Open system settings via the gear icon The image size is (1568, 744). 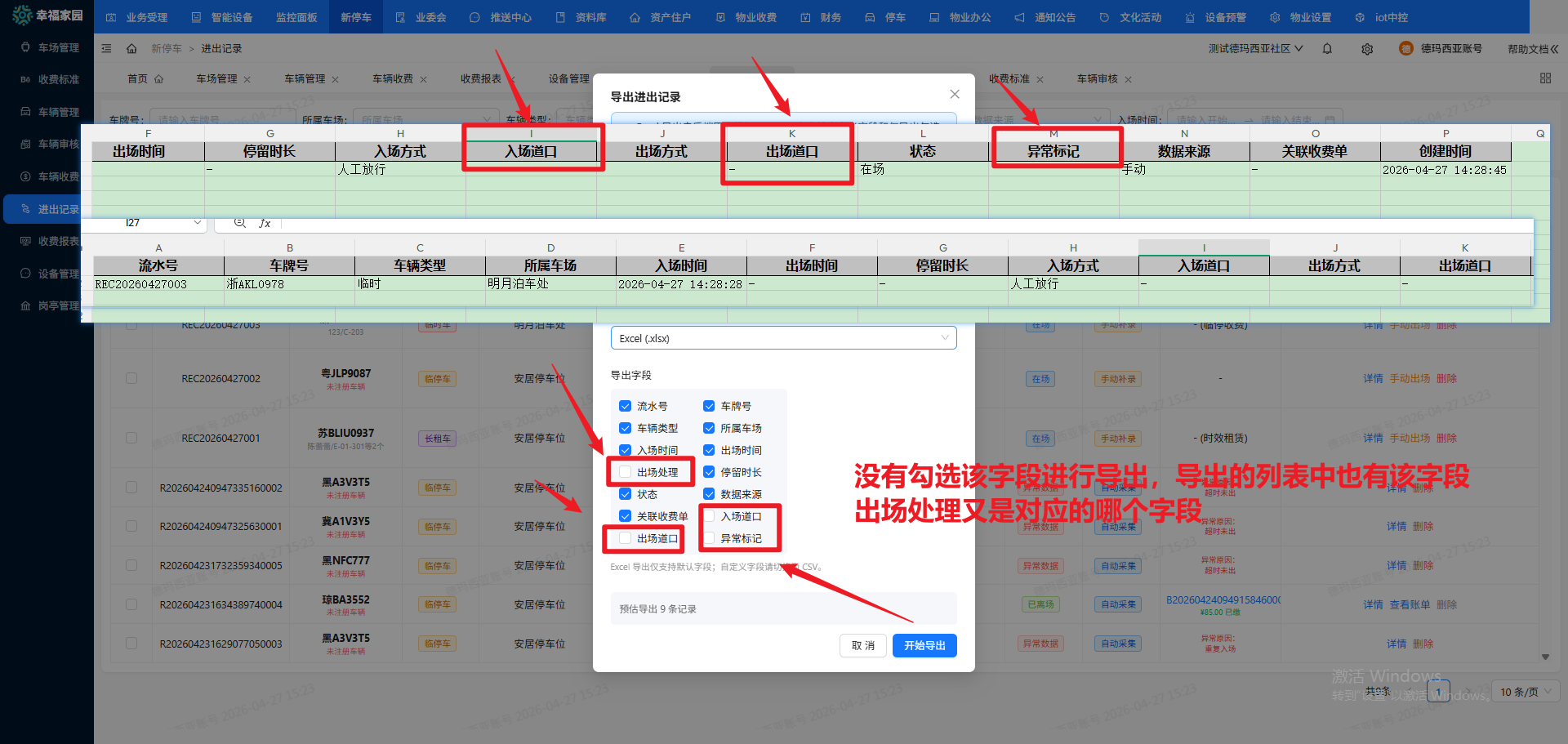1367,49
